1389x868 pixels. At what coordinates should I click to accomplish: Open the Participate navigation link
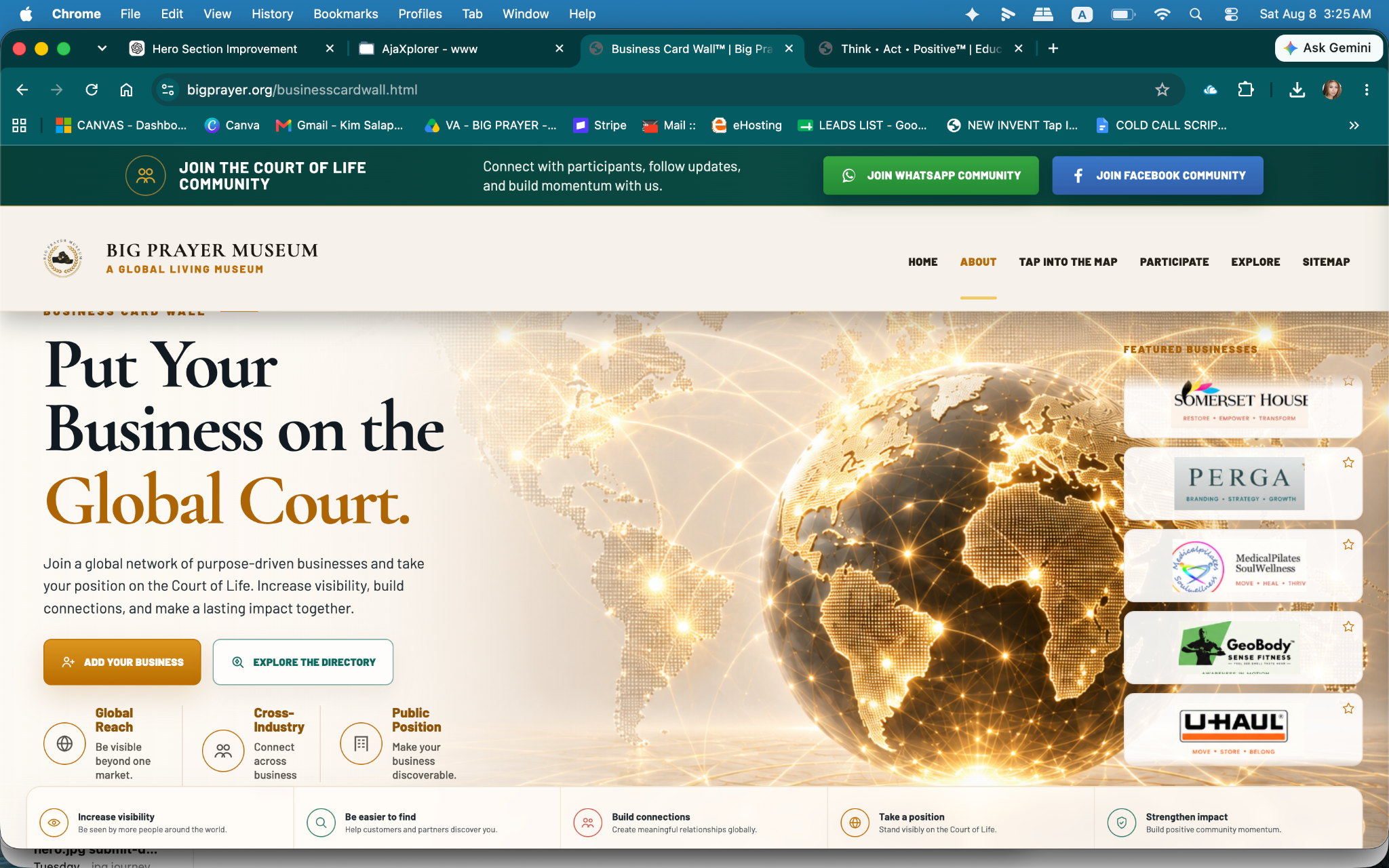(x=1174, y=262)
